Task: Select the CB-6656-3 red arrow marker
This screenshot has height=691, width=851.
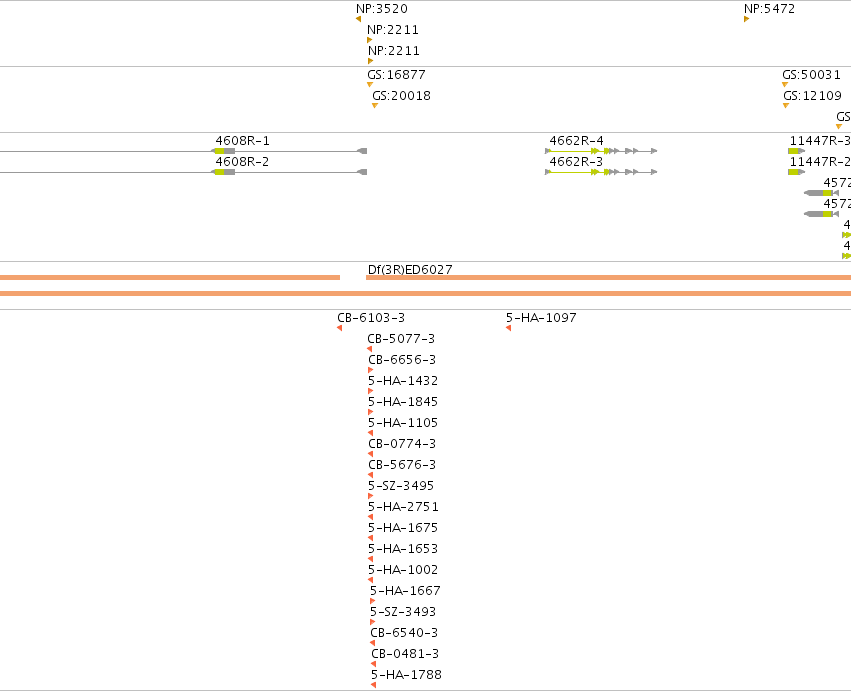Action: coord(371,370)
